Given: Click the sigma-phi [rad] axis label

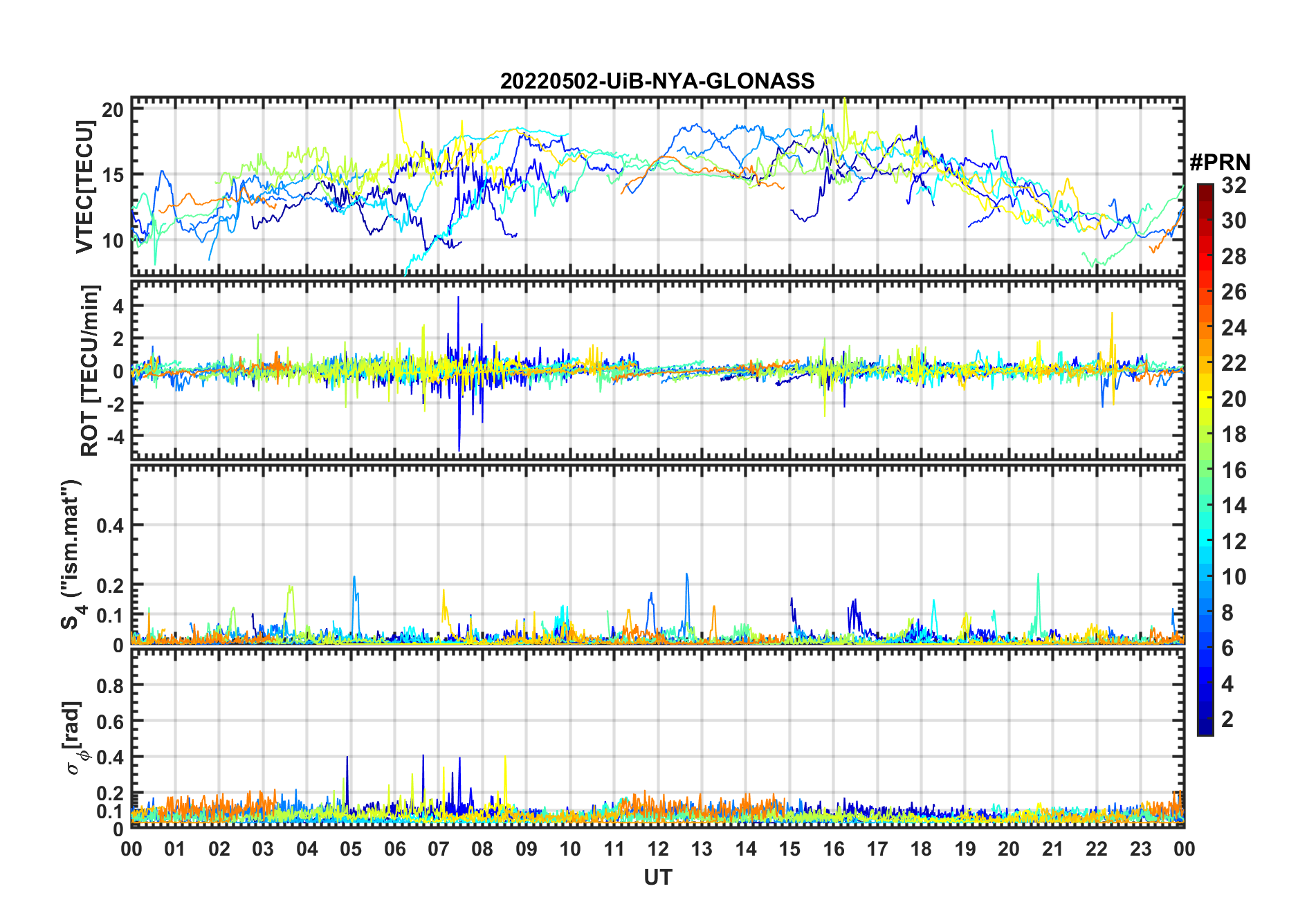Looking at the screenshot, I should click(75, 737).
